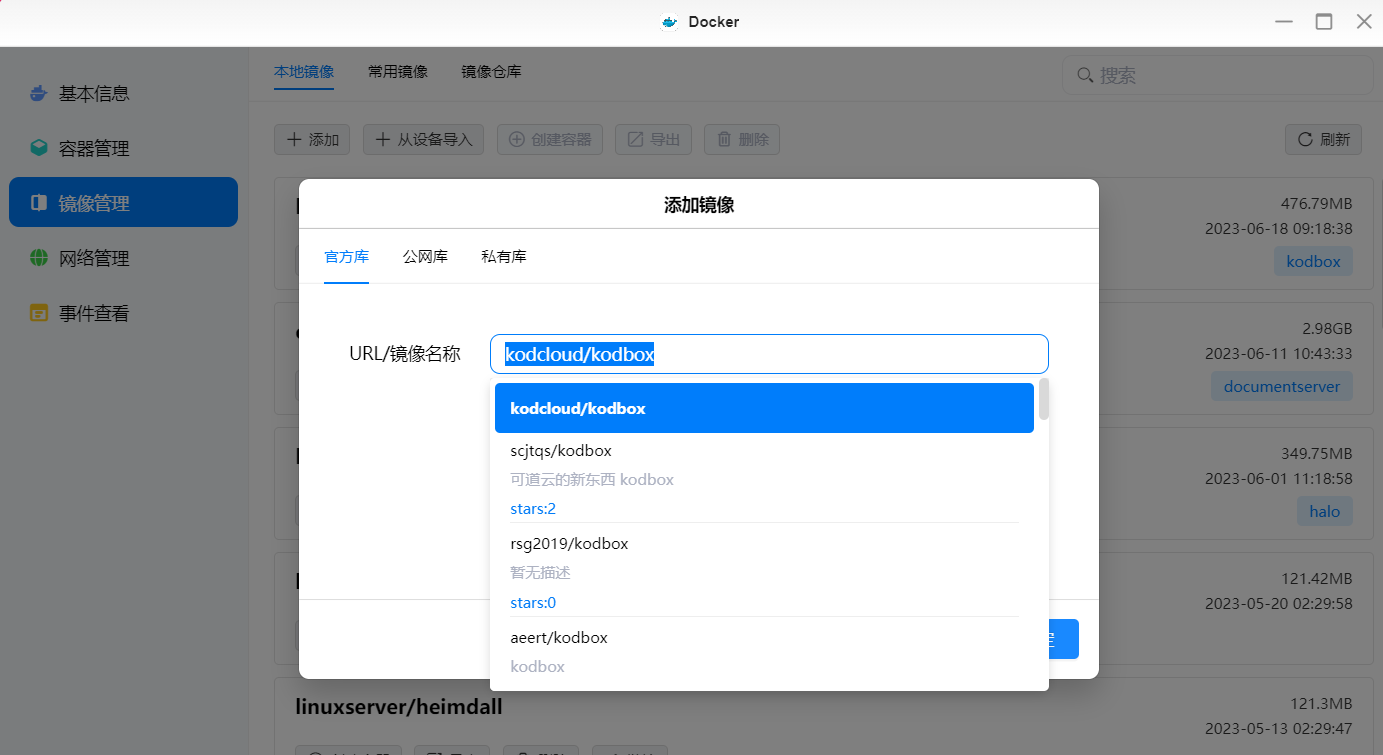The width and height of the screenshot is (1383, 755).
Task: Switch to 镜像仓库 tab
Action: 491,72
